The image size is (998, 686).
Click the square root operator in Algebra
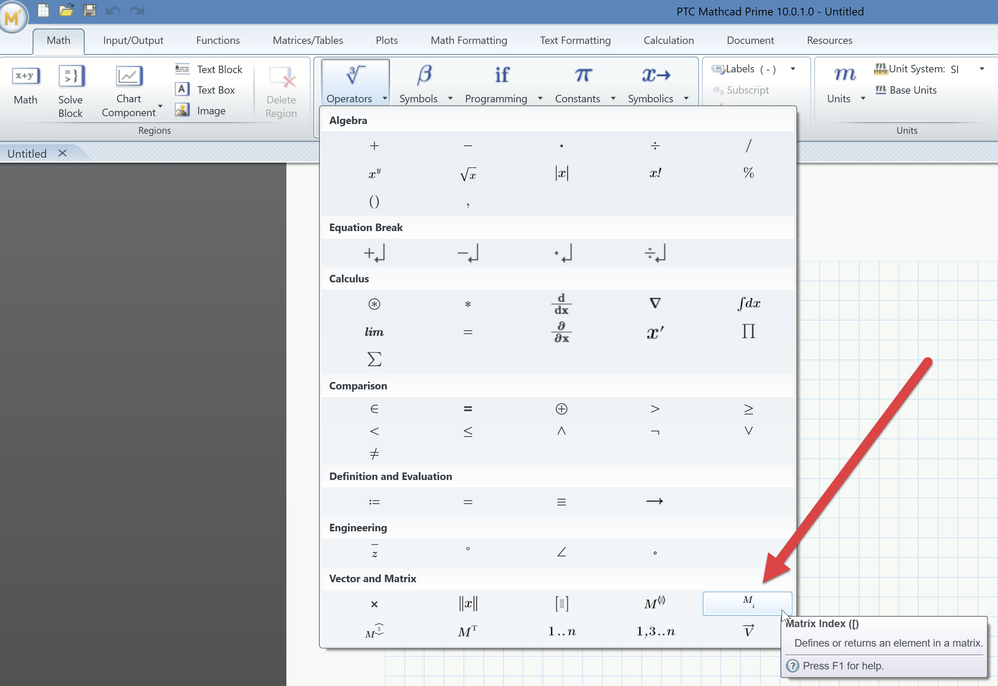[x=467, y=174]
